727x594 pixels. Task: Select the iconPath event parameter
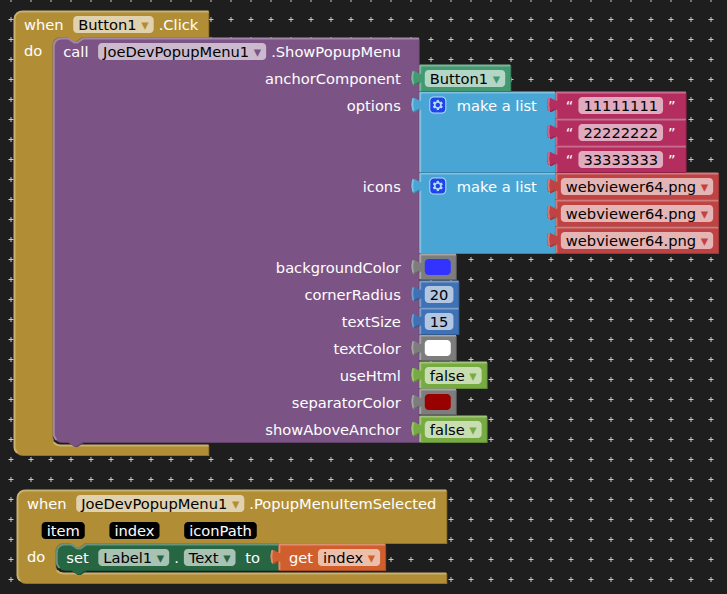(x=220, y=531)
